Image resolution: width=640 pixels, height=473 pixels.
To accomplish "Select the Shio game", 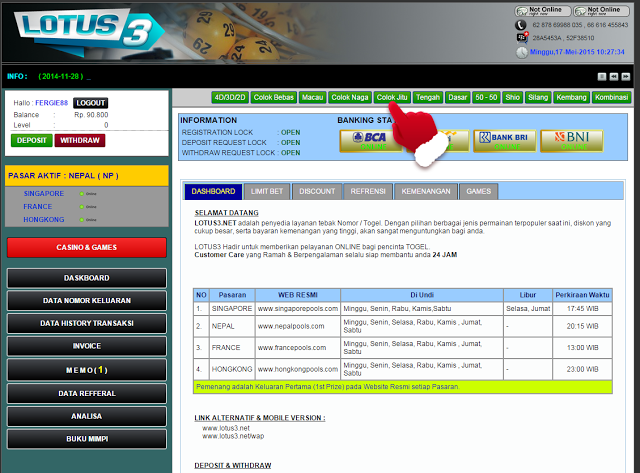I will tap(513, 98).
